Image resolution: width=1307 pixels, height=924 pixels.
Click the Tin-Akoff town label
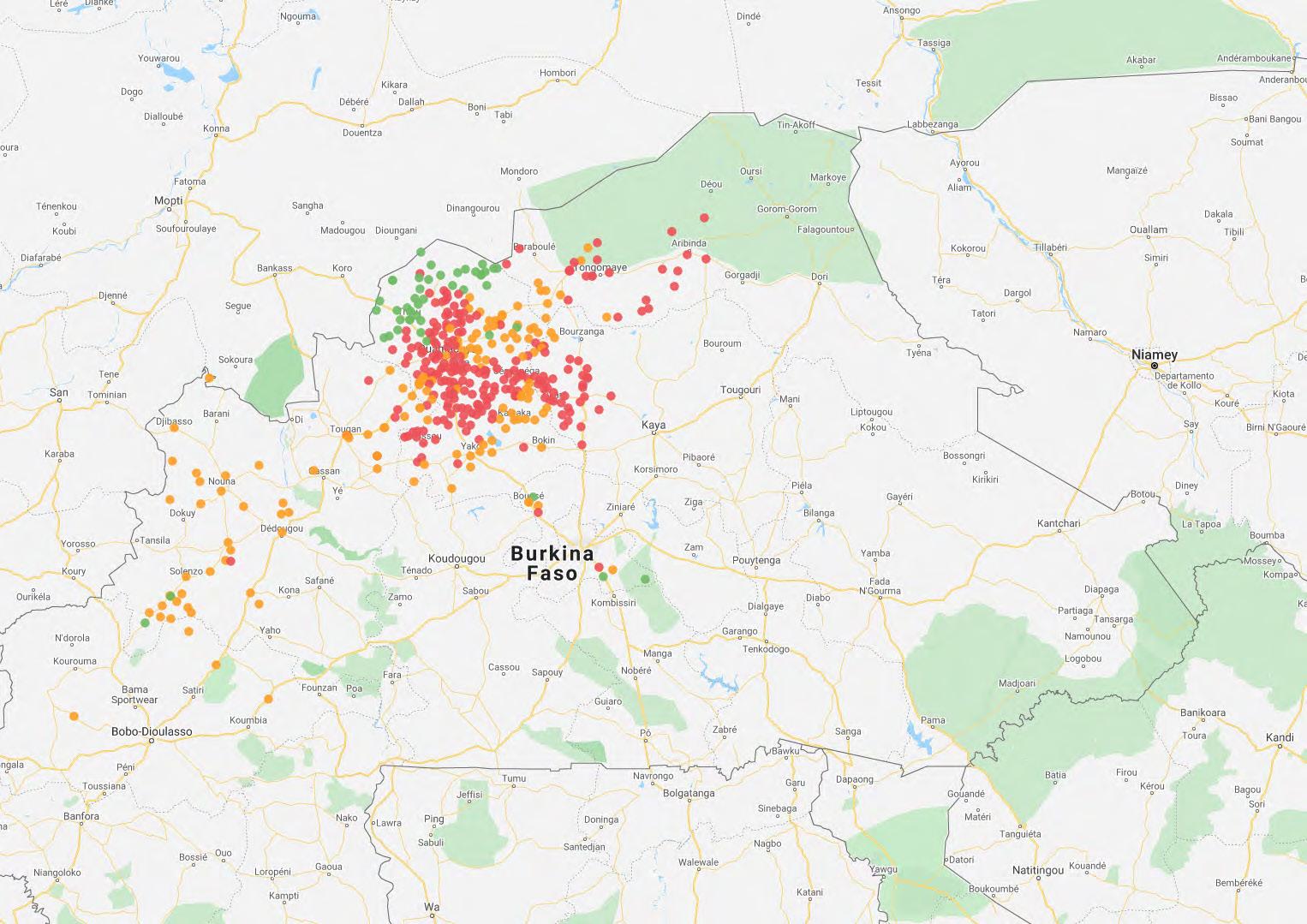click(x=796, y=125)
